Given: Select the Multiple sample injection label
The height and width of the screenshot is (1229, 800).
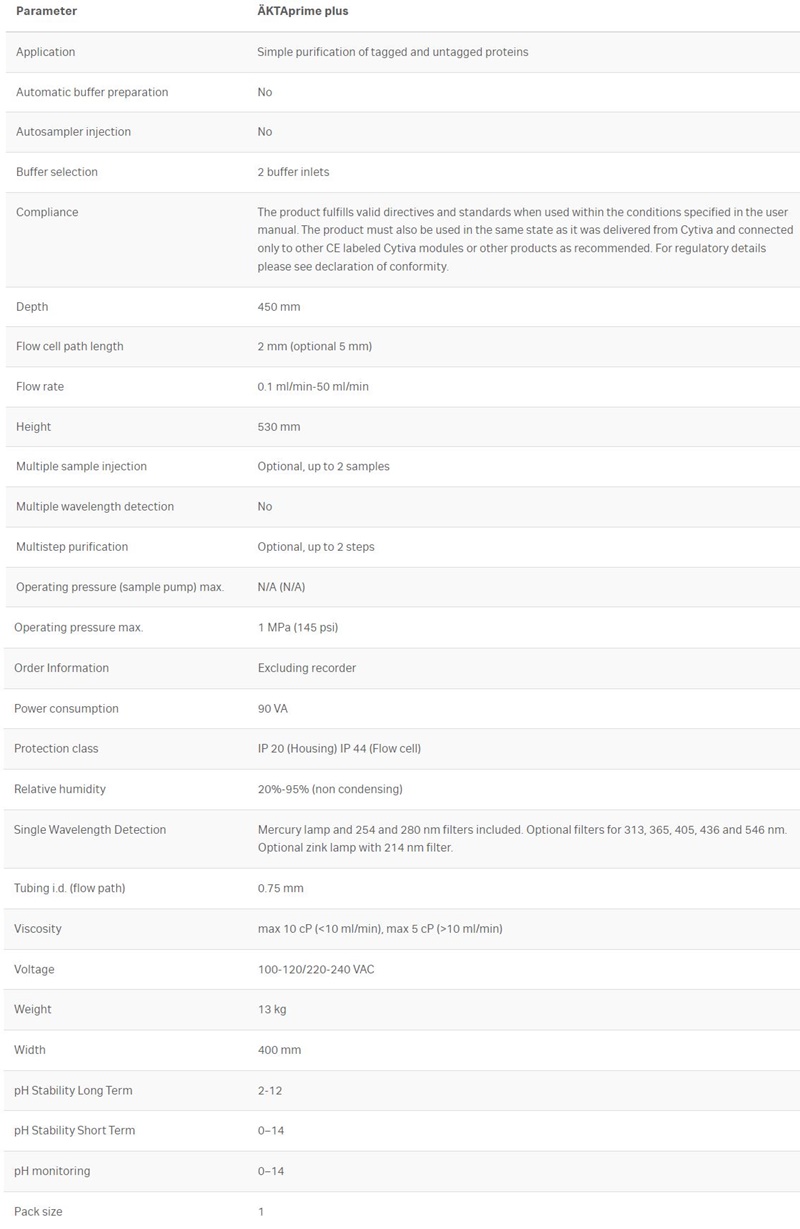Looking at the screenshot, I should coord(81,467).
